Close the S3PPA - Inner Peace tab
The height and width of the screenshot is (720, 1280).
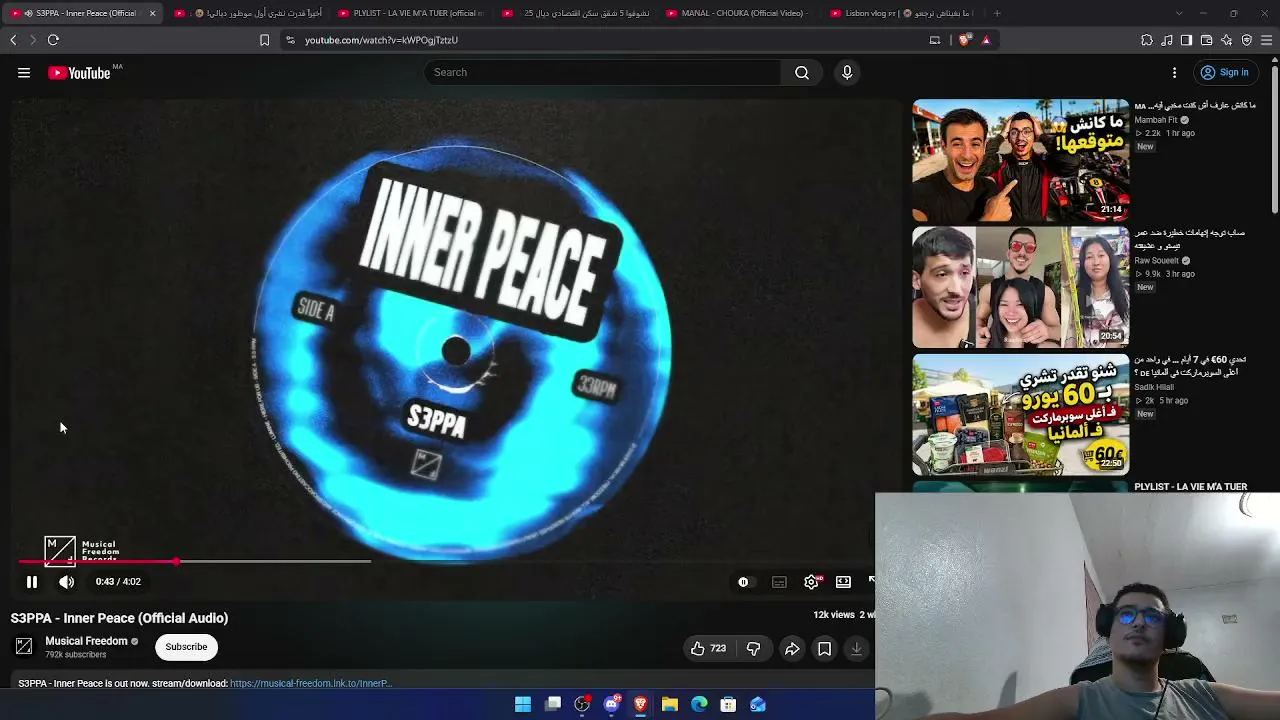coord(152,13)
